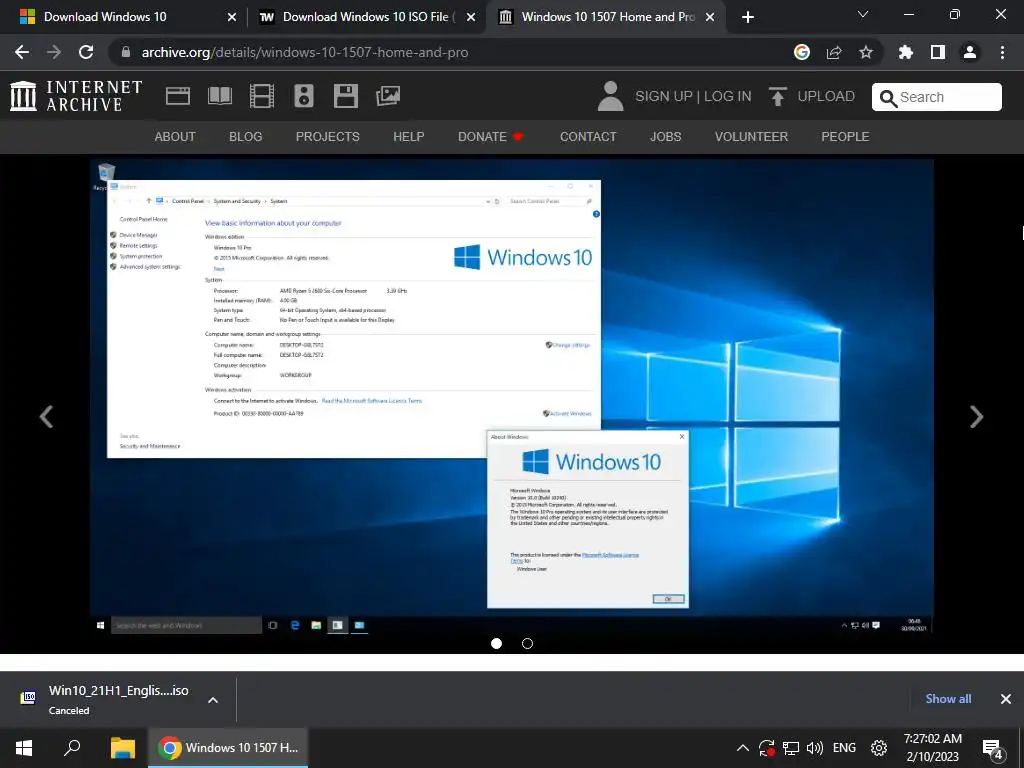Reload the page

[86, 52]
